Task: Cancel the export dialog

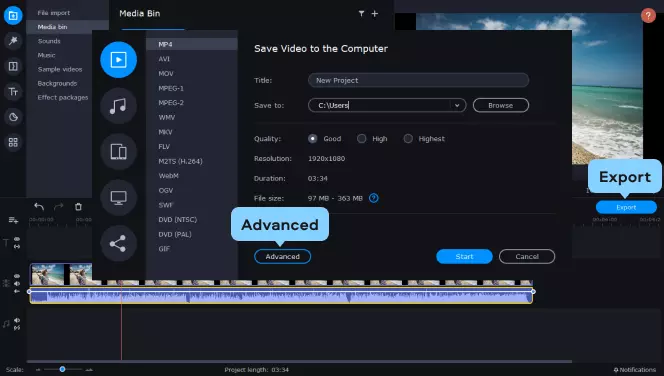Action: (x=527, y=256)
